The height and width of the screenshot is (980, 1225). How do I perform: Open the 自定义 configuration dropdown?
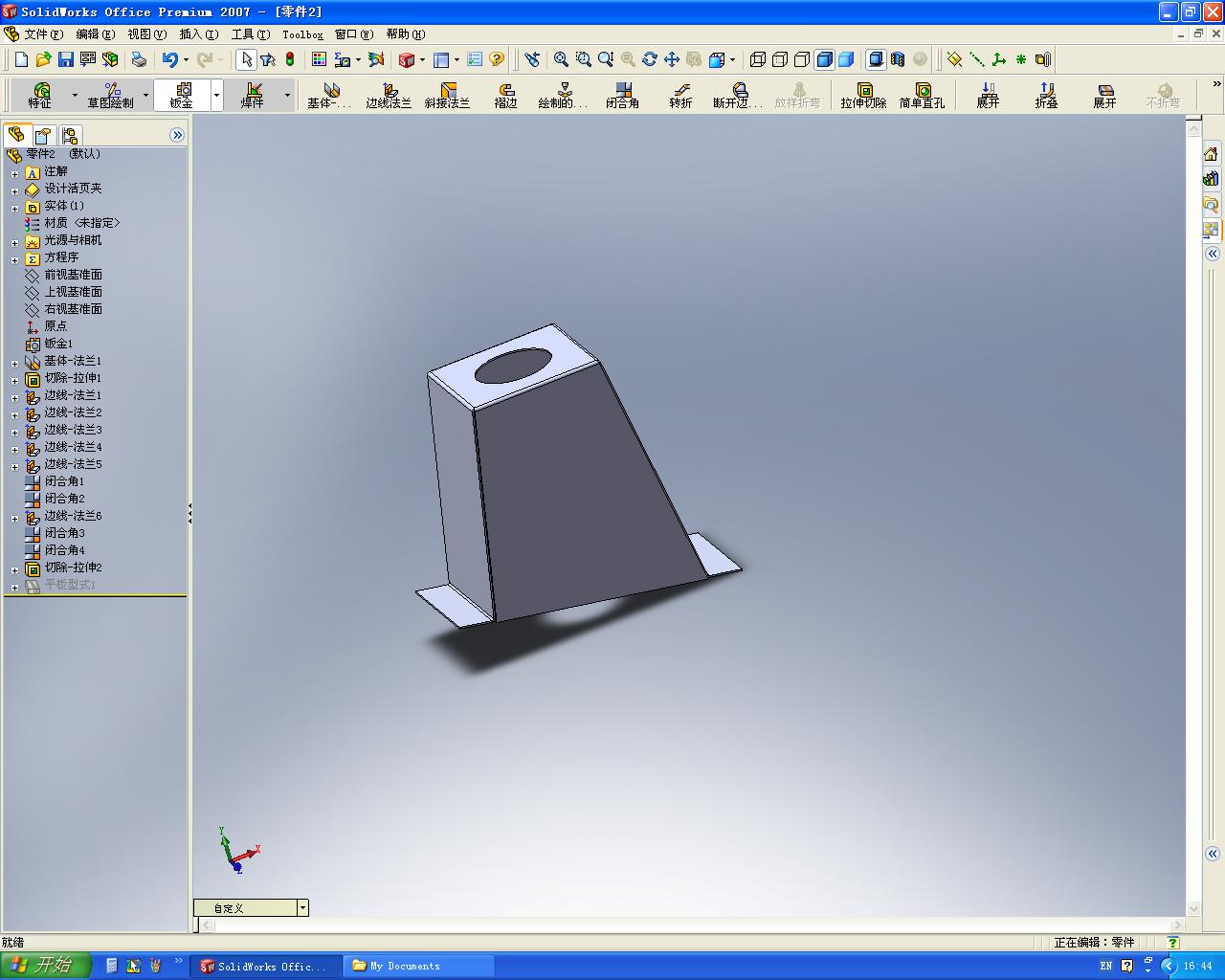pyautogui.click(x=302, y=907)
